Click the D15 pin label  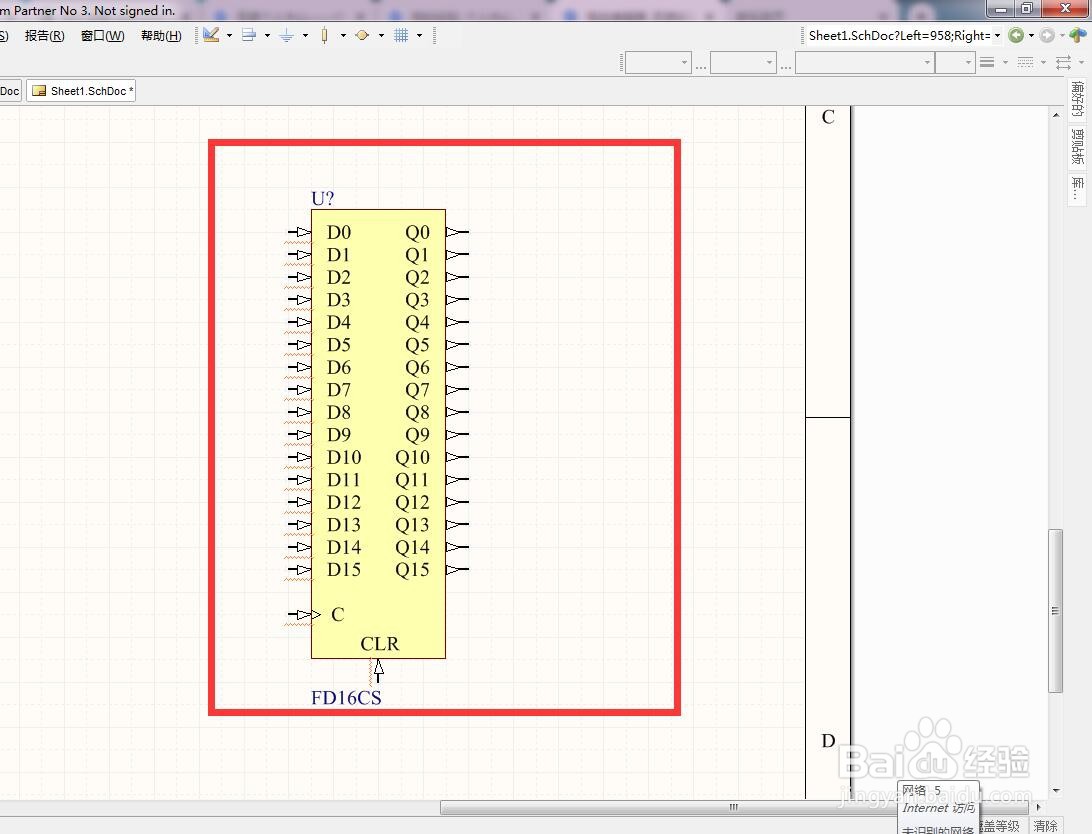click(344, 569)
